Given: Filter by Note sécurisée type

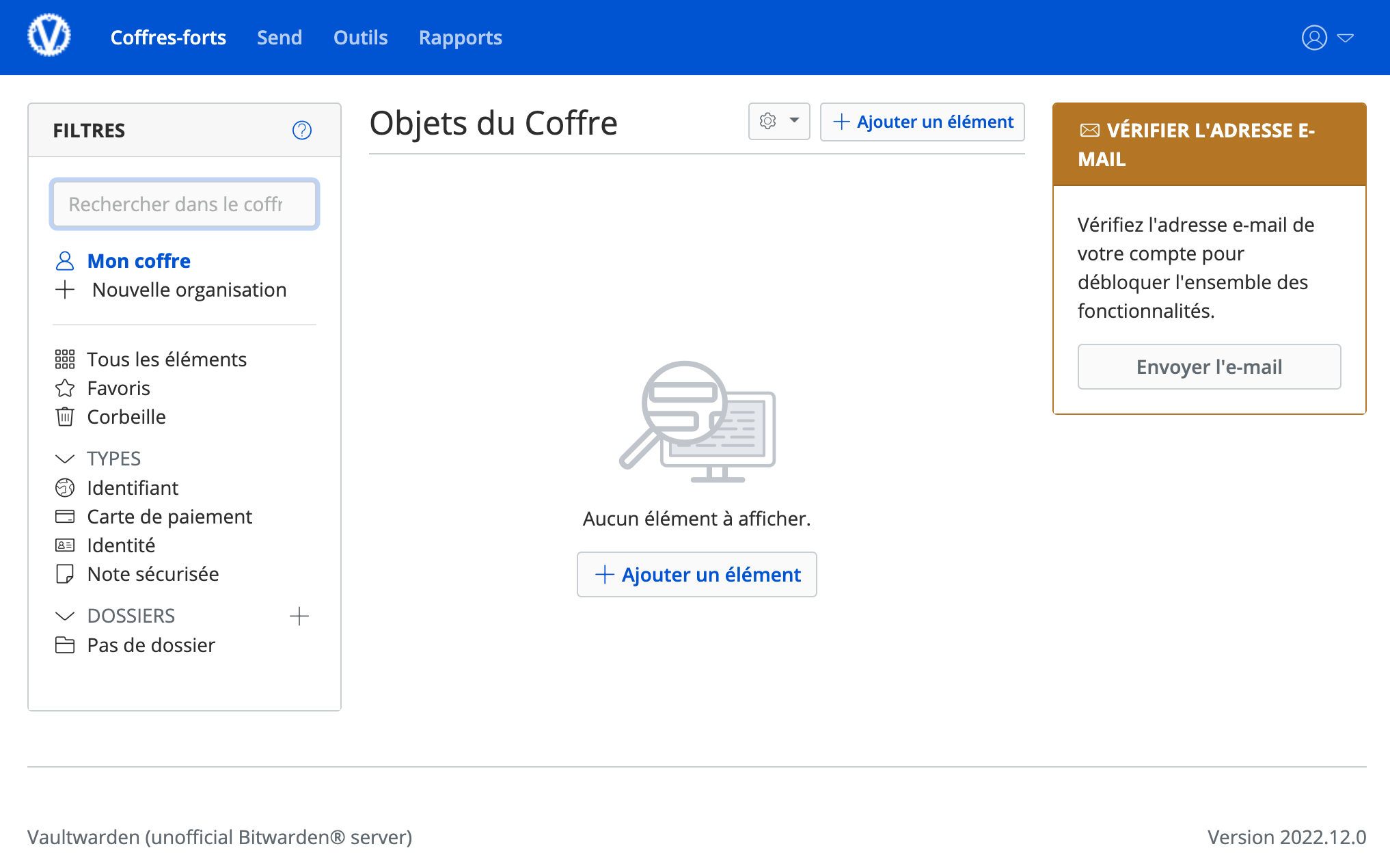Looking at the screenshot, I should 153,574.
